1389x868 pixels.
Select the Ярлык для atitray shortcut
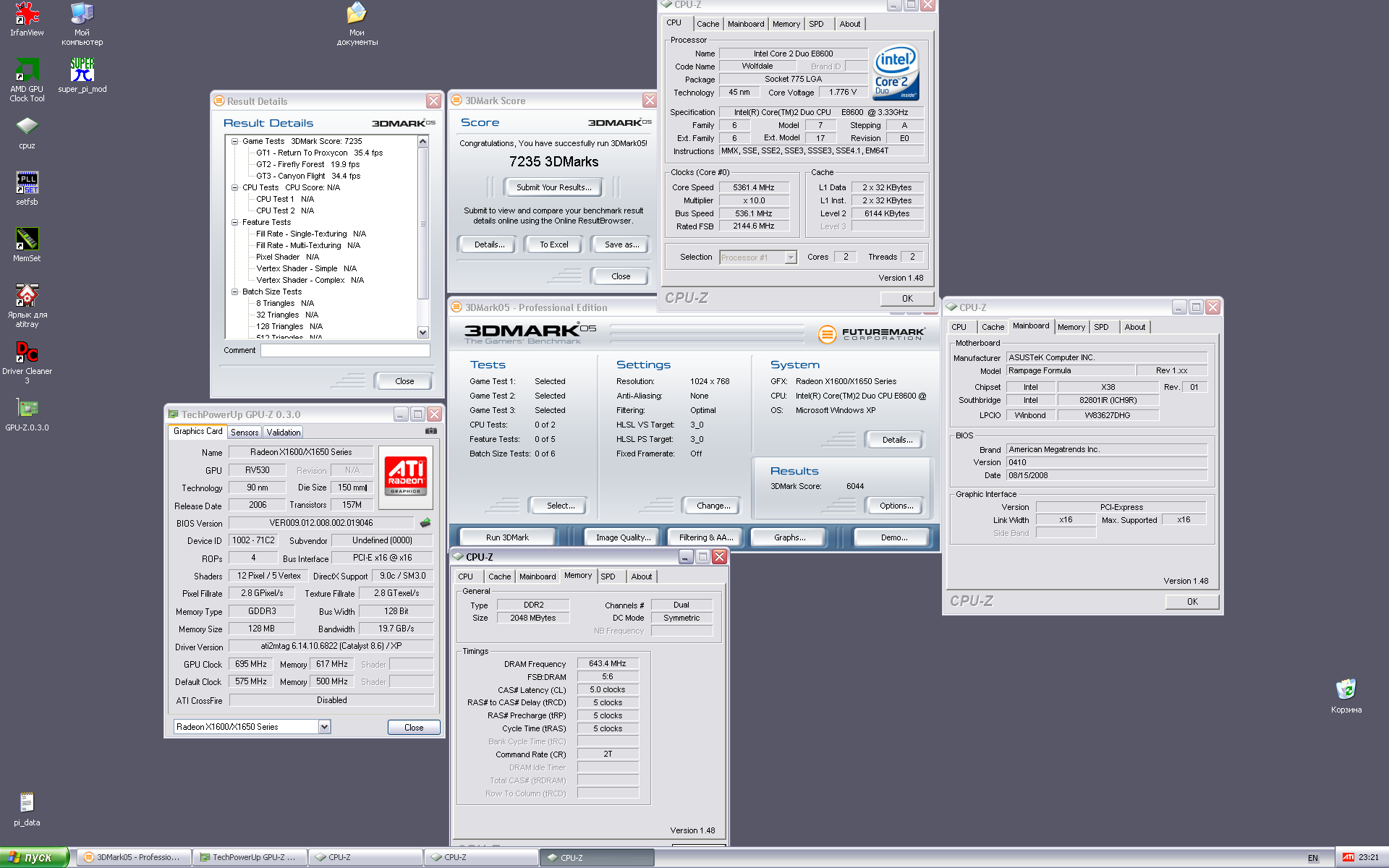click(x=27, y=305)
